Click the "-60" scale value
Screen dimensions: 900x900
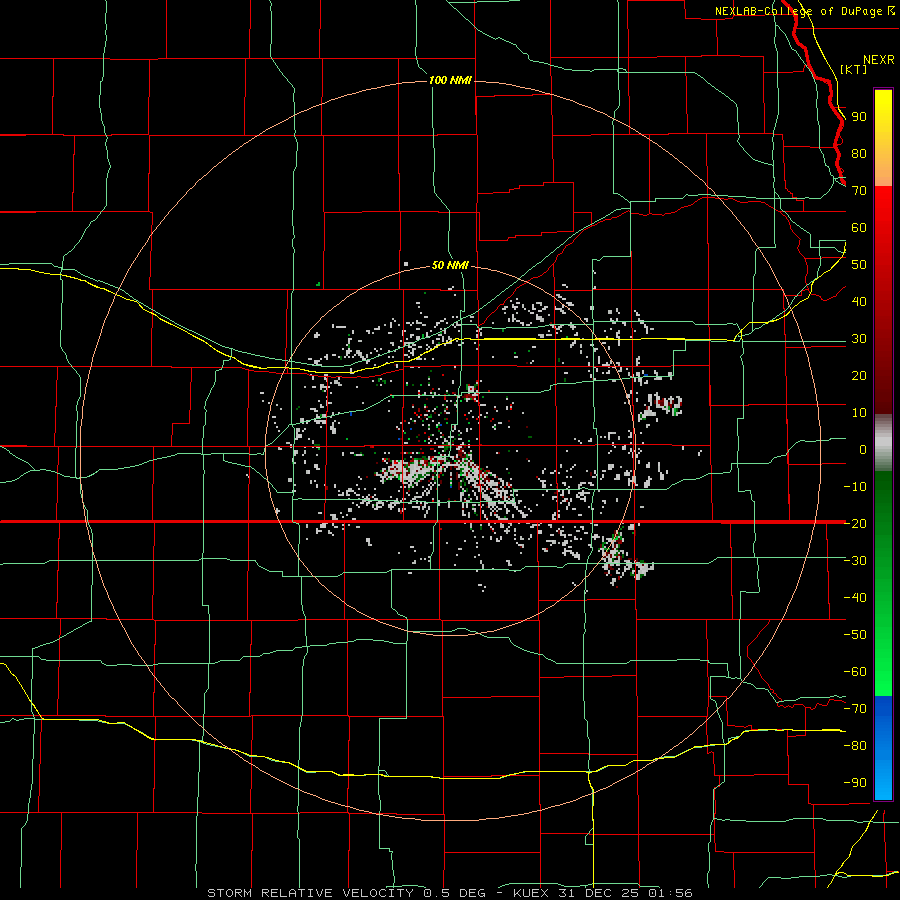click(x=855, y=672)
